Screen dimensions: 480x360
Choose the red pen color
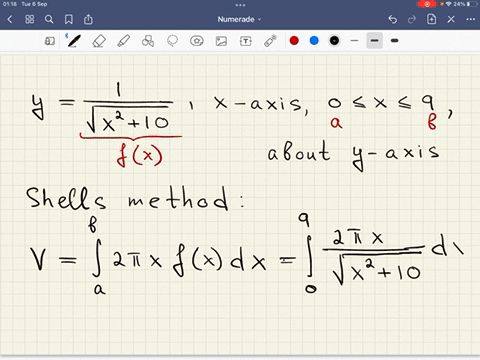(294, 41)
